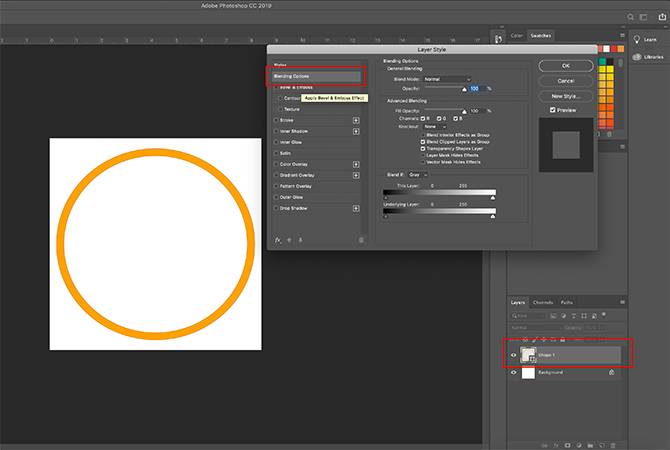
Task: Add another Inner Shadow with plus icon
Action: (x=356, y=132)
